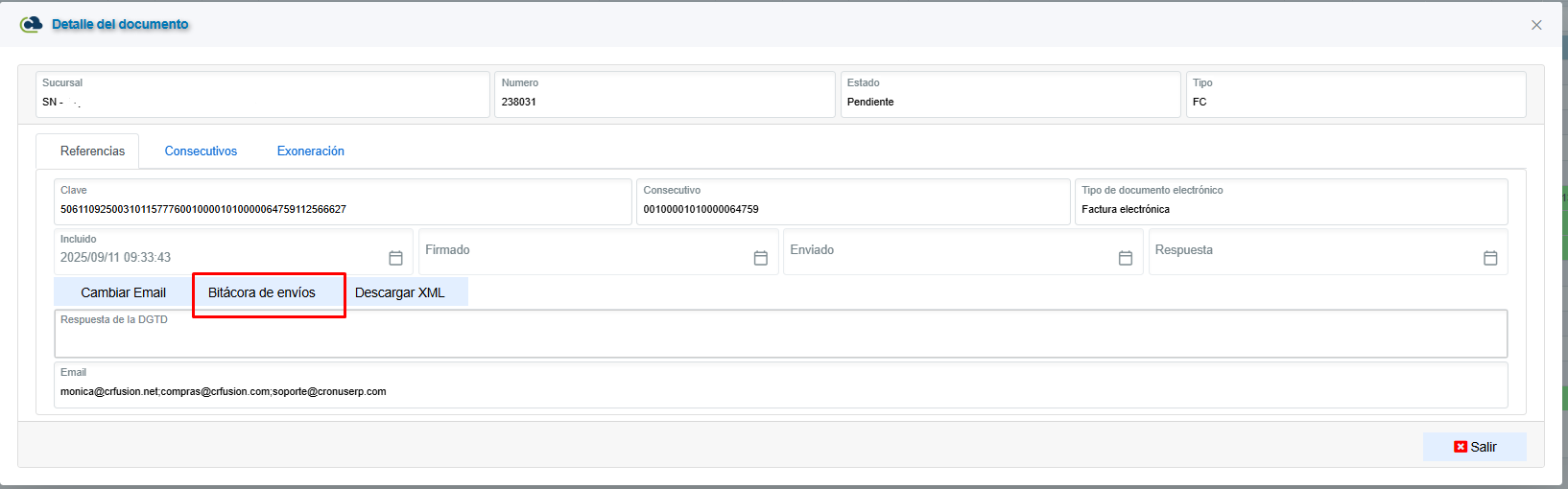1568x489 pixels.
Task: Open calendar picker in Respuesta field
Action: pyautogui.click(x=1489, y=258)
